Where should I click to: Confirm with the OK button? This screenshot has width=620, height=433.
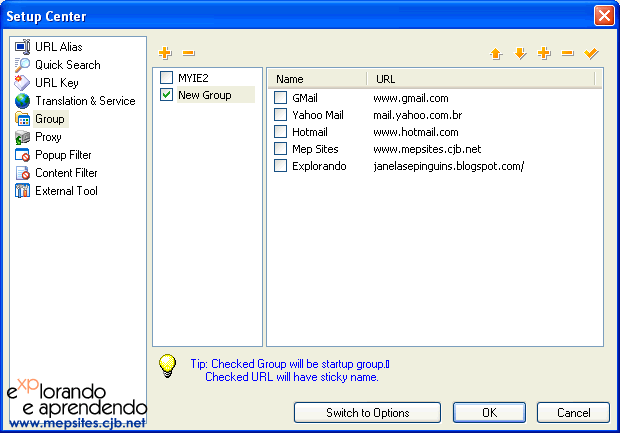point(490,412)
